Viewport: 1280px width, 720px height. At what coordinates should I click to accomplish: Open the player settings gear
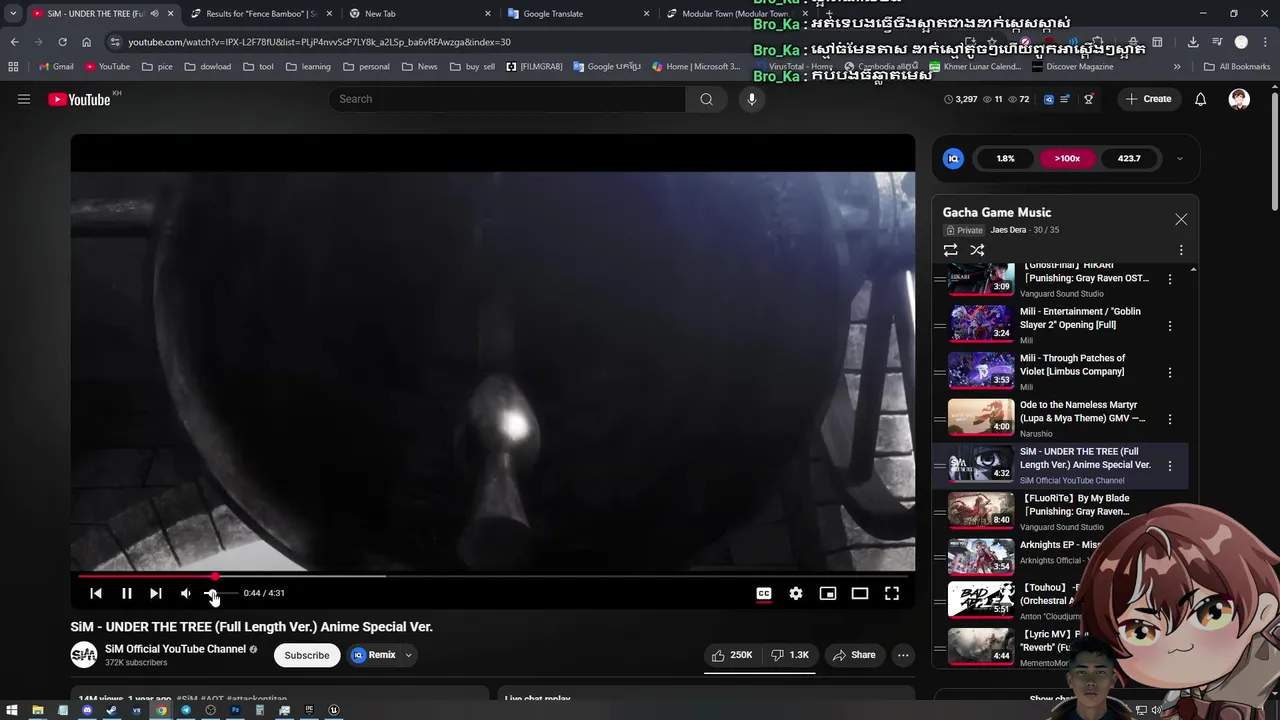[796, 593]
